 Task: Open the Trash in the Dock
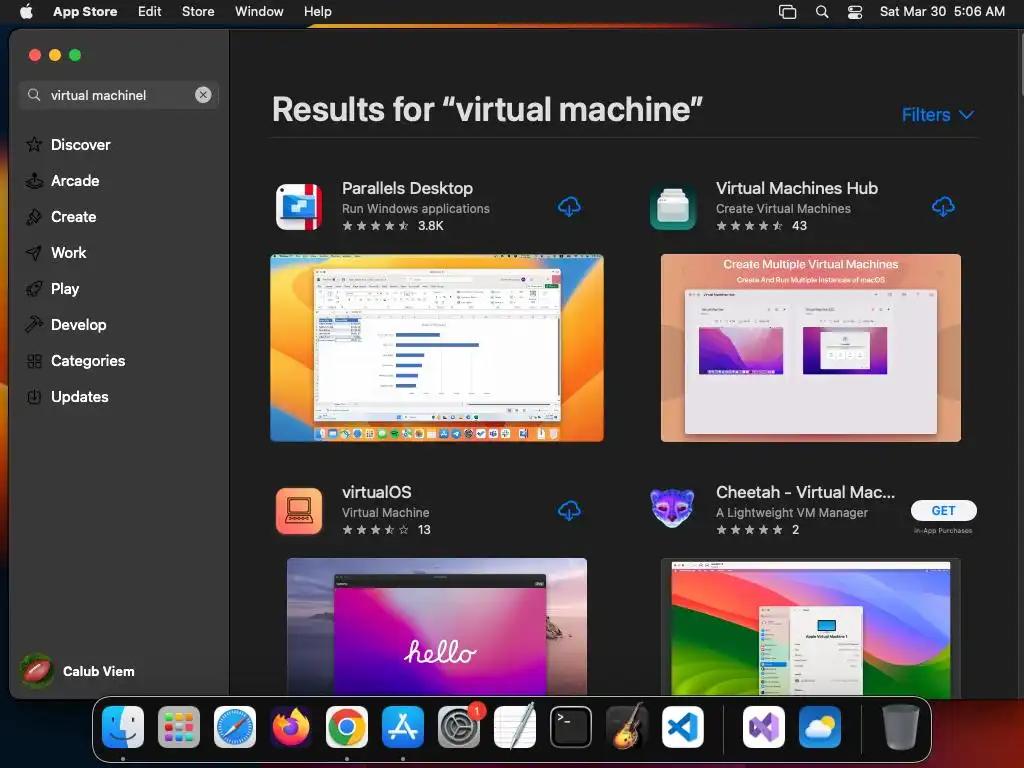tap(901, 727)
